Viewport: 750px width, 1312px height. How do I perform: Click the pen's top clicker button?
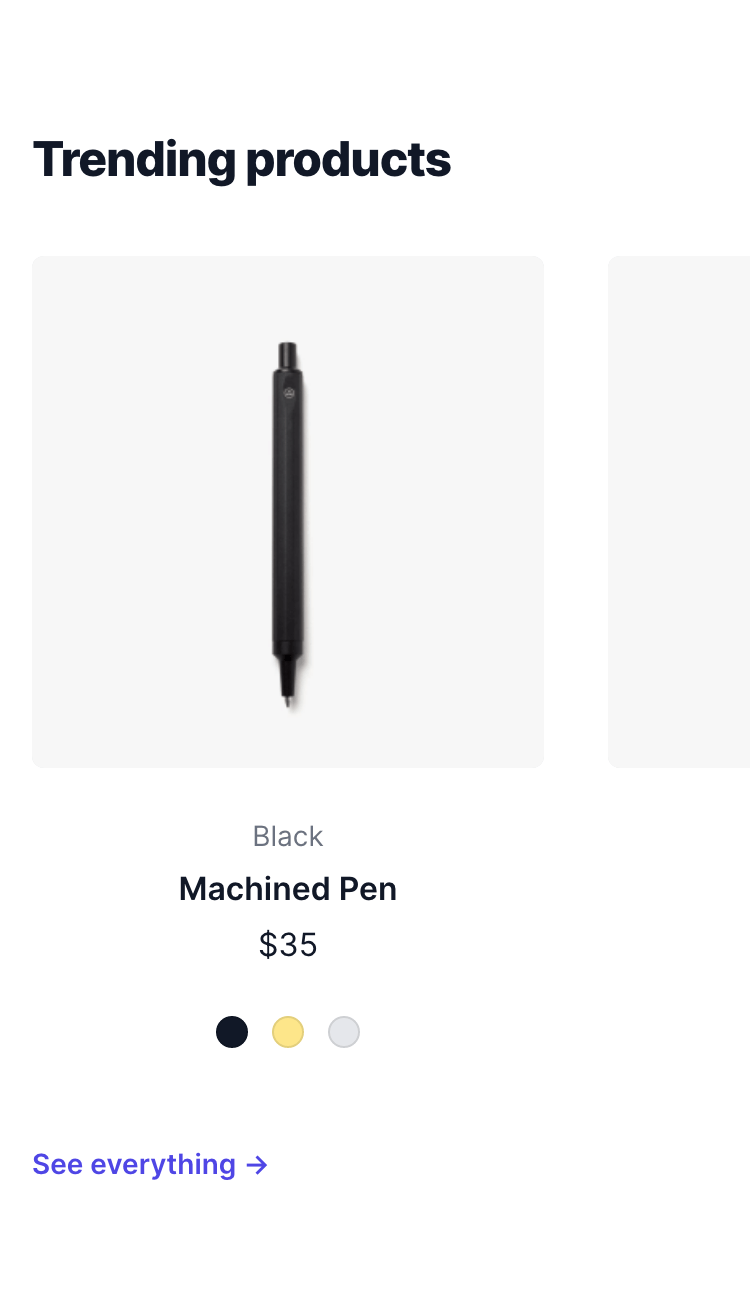pyautogui.click(x=288, y=355)
